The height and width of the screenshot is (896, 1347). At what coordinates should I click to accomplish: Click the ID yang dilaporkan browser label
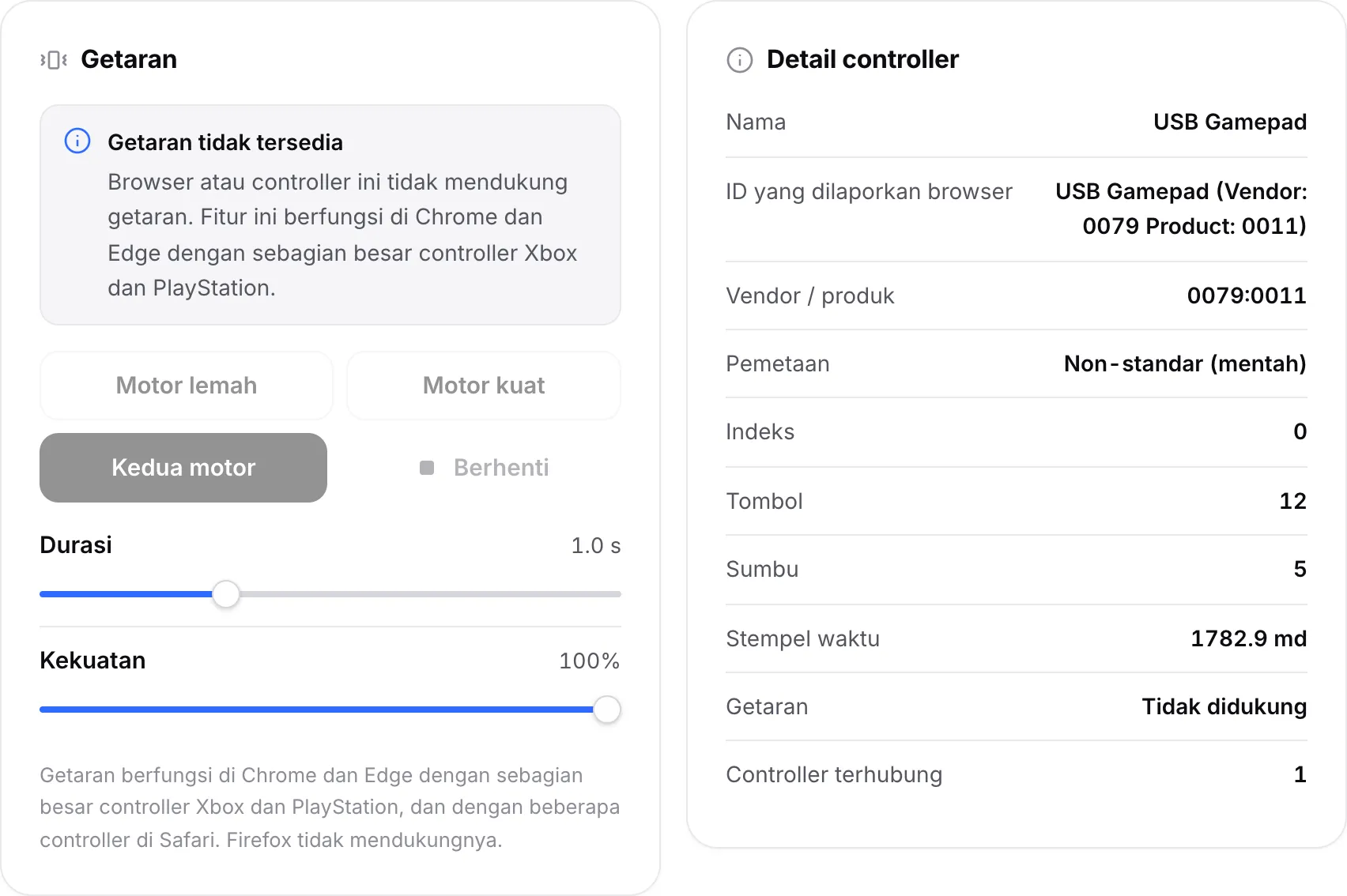click(x=869, y=191)
